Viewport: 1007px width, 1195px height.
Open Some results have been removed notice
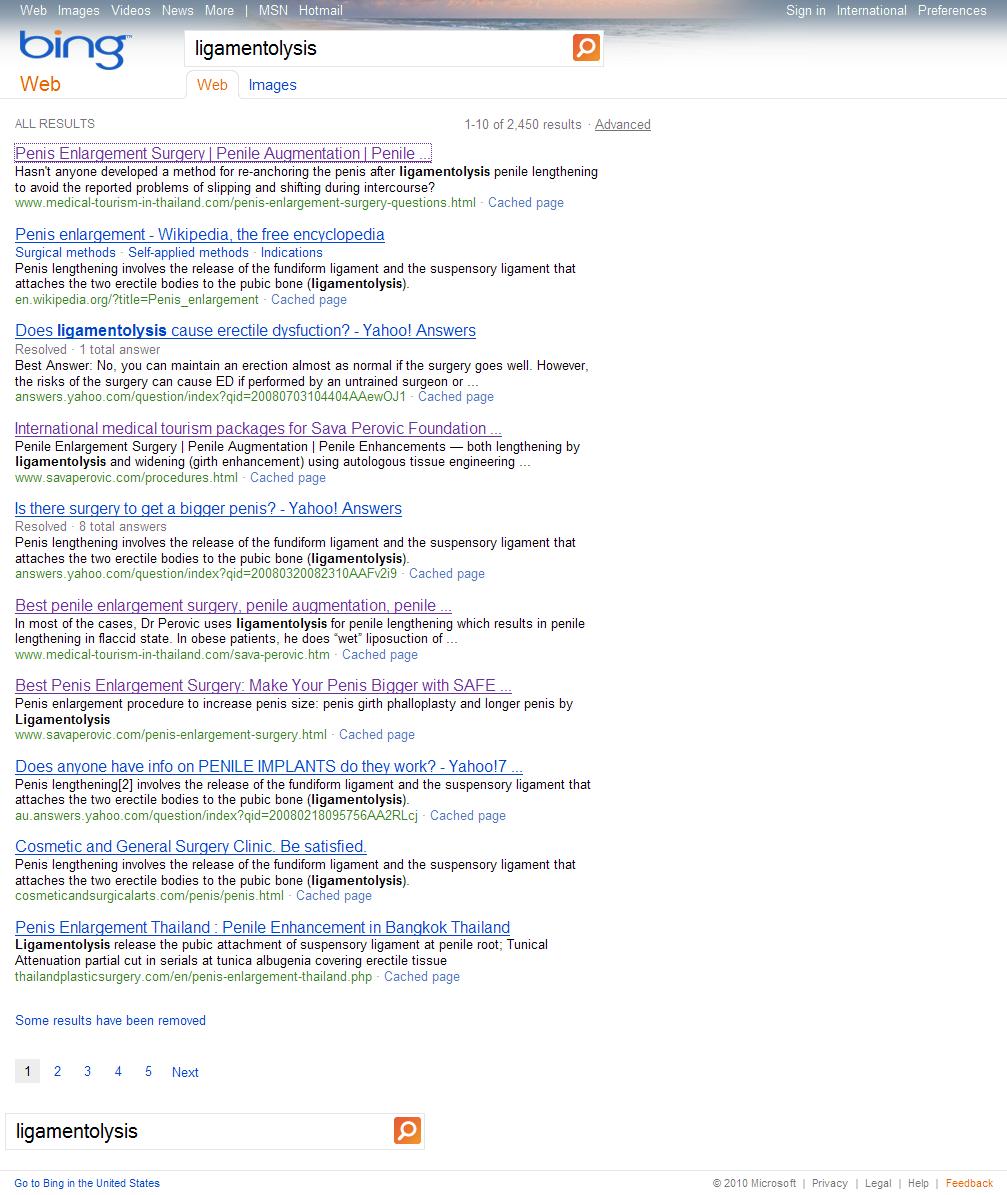coord(110,1021)
